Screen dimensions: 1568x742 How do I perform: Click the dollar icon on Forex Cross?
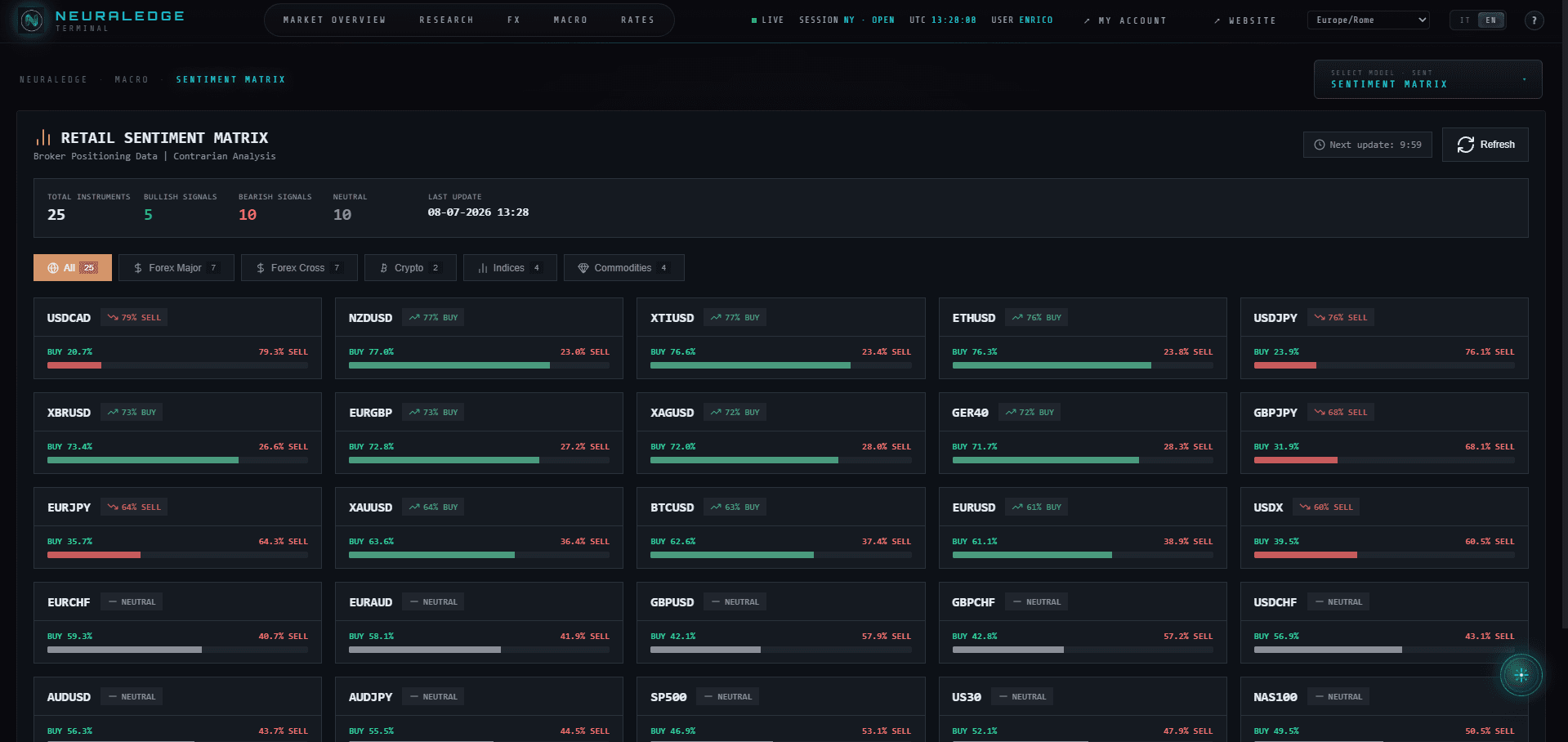261,268
